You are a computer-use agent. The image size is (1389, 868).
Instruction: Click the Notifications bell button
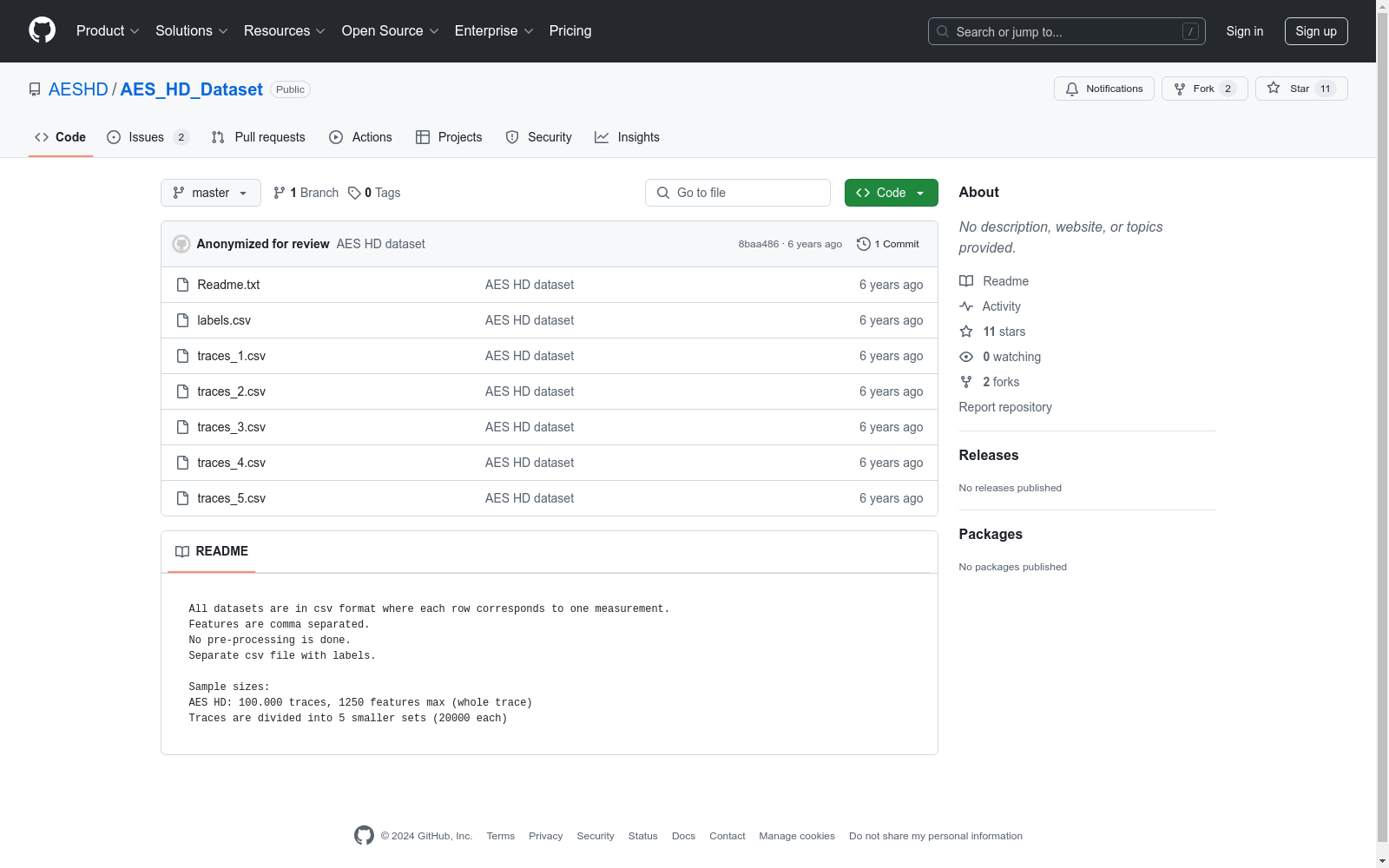[1104, 89]
